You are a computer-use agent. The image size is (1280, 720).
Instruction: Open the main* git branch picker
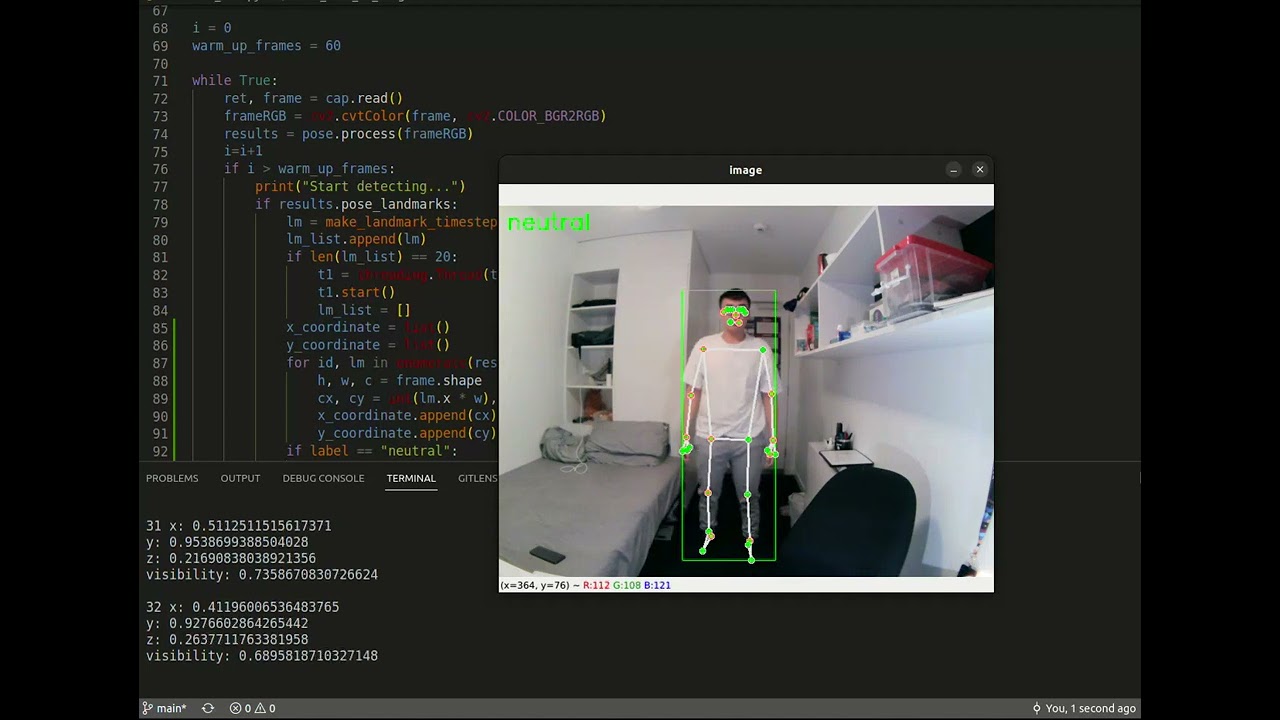(x=164, y=708)
